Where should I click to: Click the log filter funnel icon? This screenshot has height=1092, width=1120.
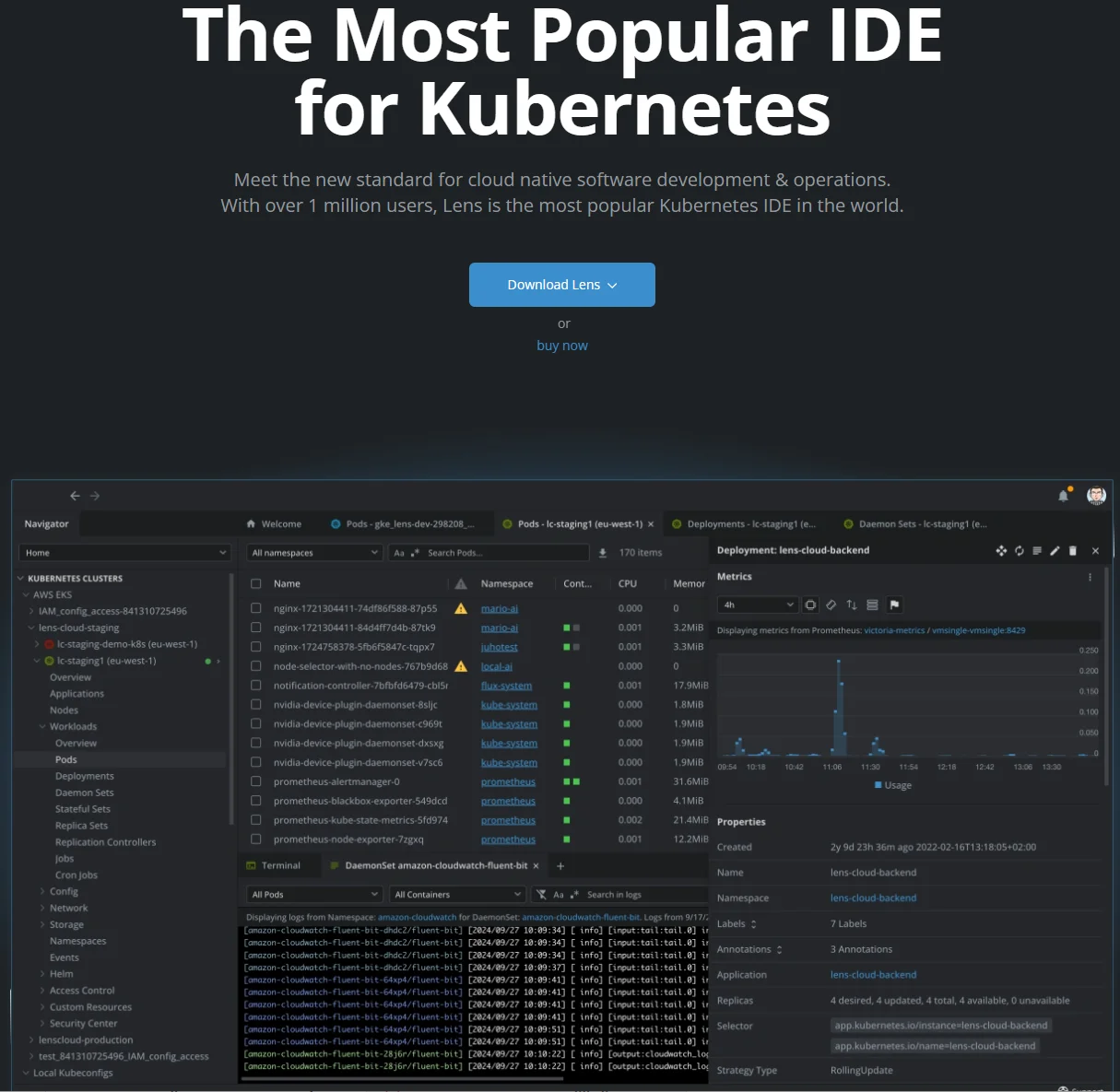pos(541,895)
